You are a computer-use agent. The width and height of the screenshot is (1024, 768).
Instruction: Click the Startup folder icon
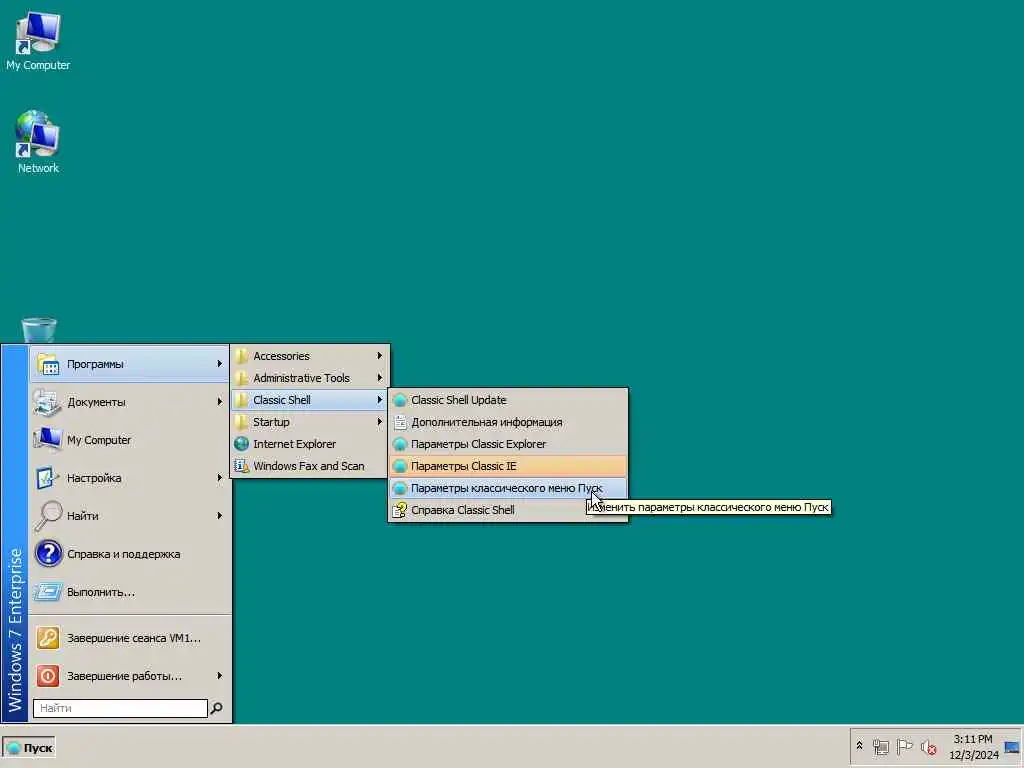click(242, 422)
